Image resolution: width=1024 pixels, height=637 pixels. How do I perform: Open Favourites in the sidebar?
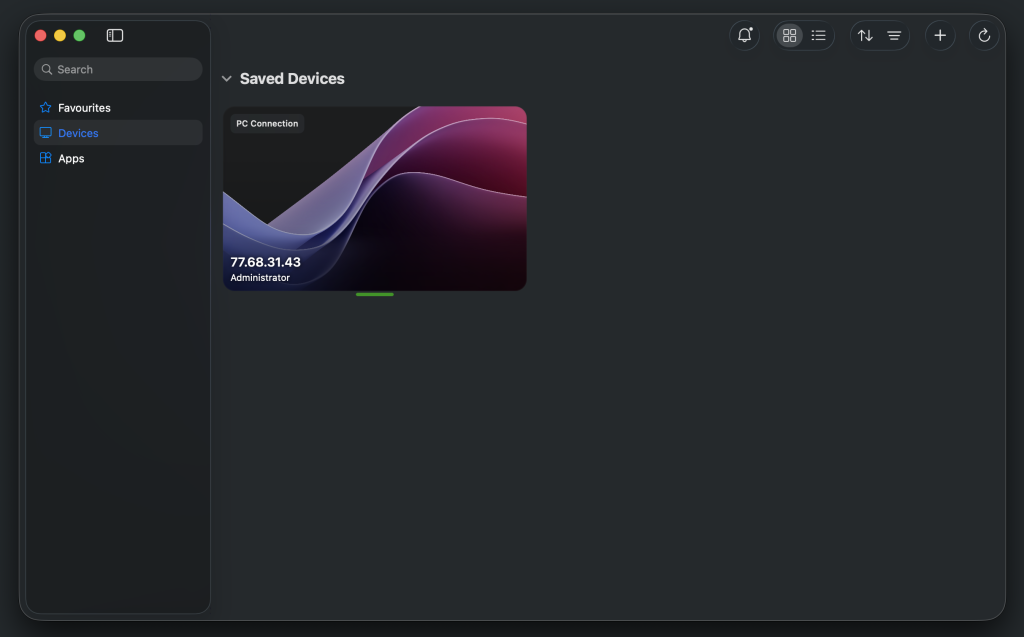pyautogui.click(x=118, y=108)
